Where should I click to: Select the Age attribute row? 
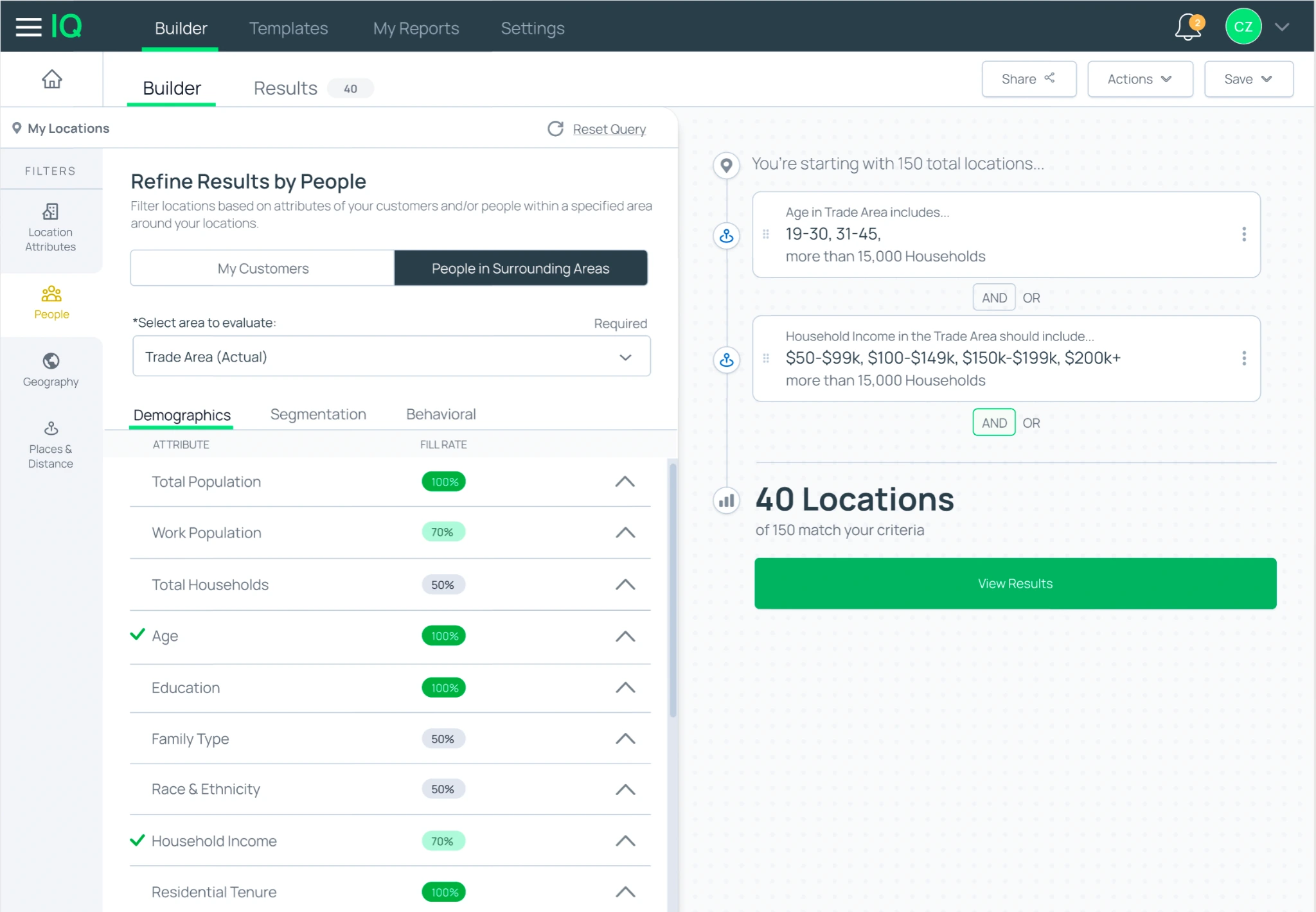coord(390,636)
